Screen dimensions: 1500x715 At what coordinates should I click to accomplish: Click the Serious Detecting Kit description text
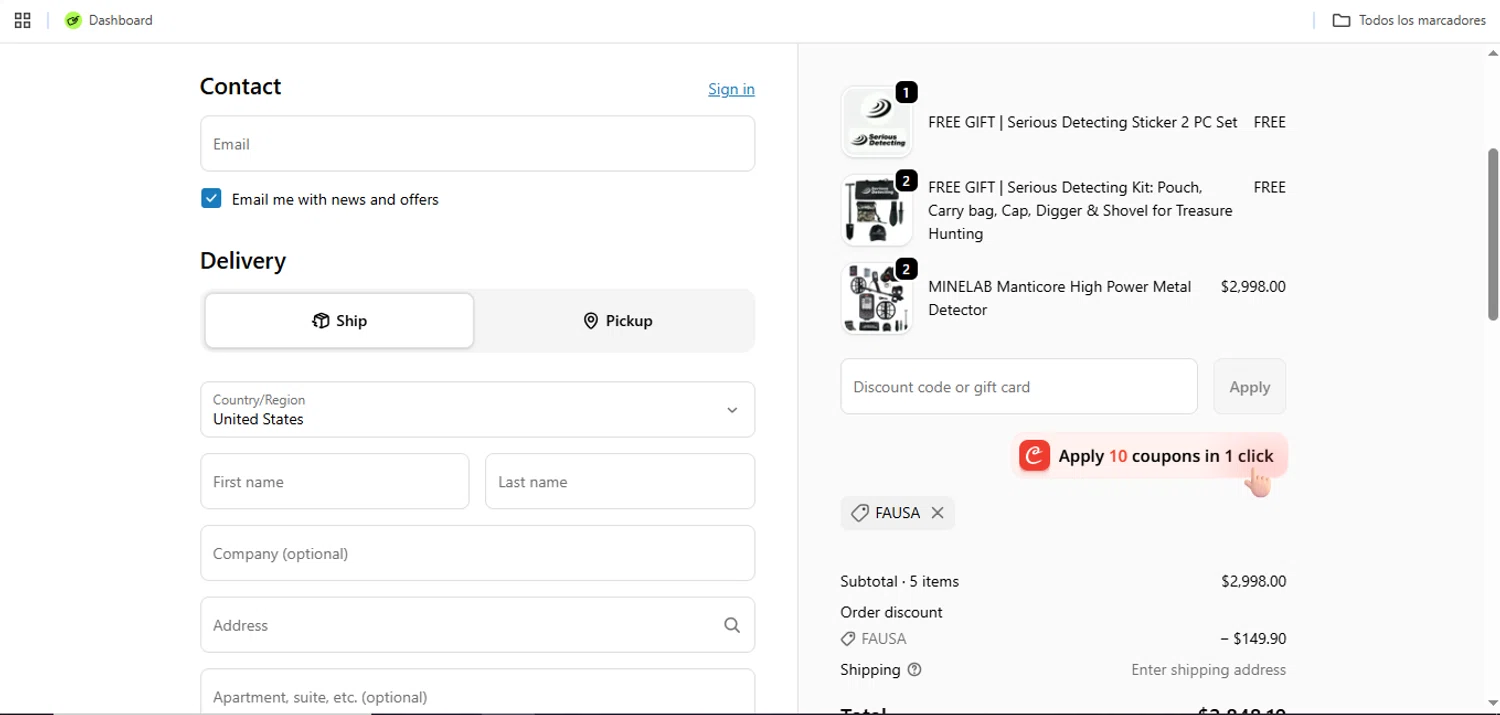(1080, 210)
